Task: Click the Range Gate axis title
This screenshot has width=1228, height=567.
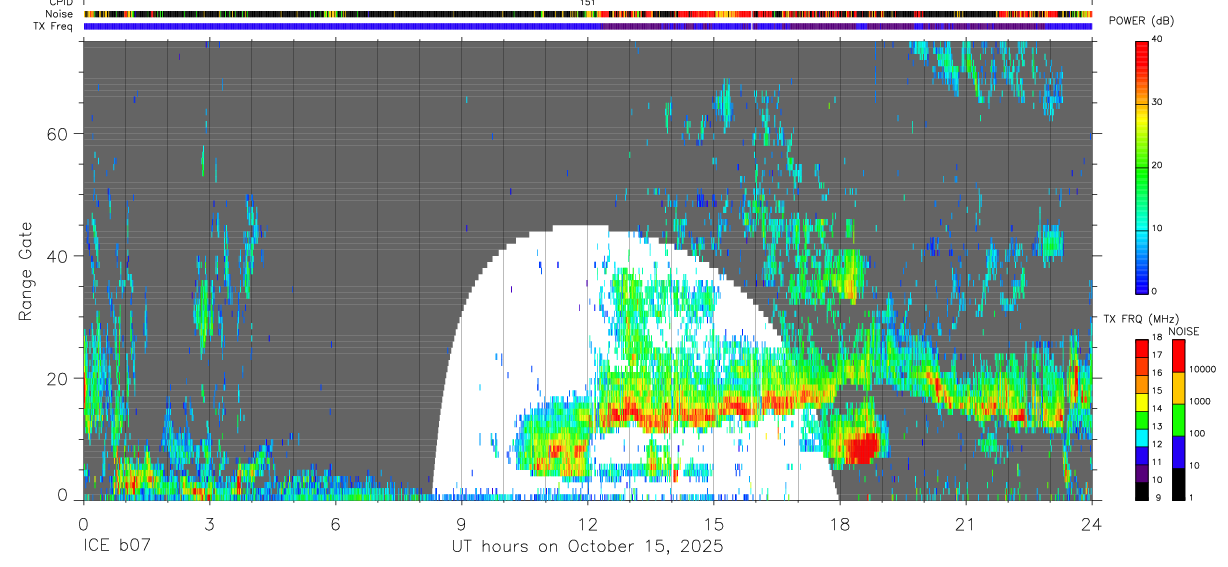Action: [25, 271]
